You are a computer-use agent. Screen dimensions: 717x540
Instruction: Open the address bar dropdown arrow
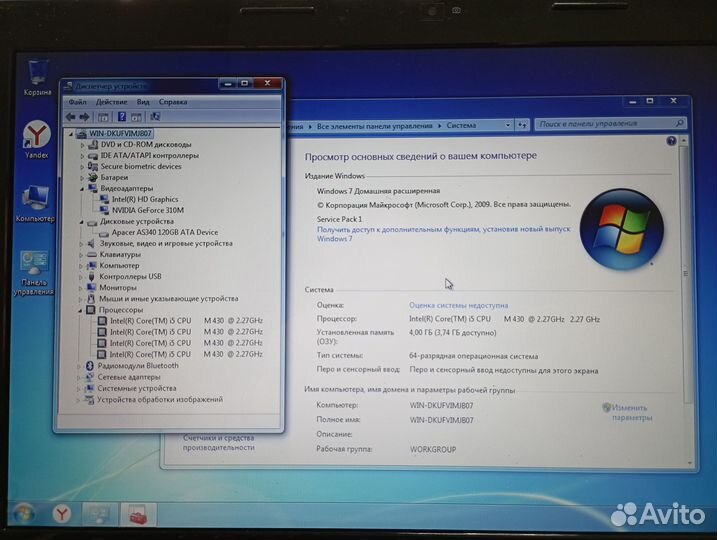pos(508,125)
